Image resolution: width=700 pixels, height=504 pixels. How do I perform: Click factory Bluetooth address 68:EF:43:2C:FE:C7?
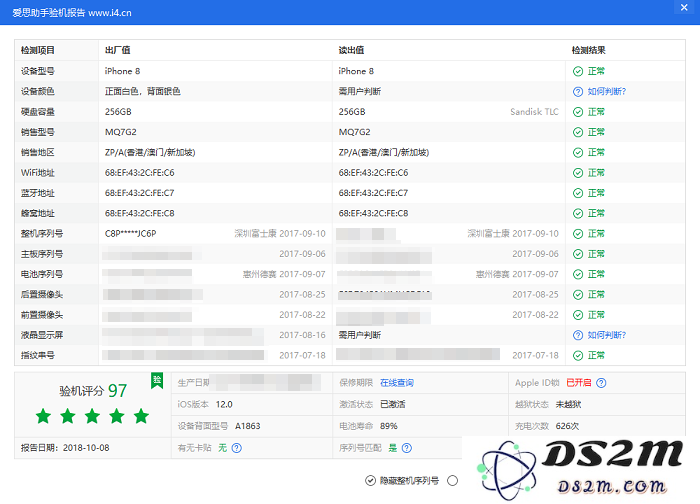(140, 193)
